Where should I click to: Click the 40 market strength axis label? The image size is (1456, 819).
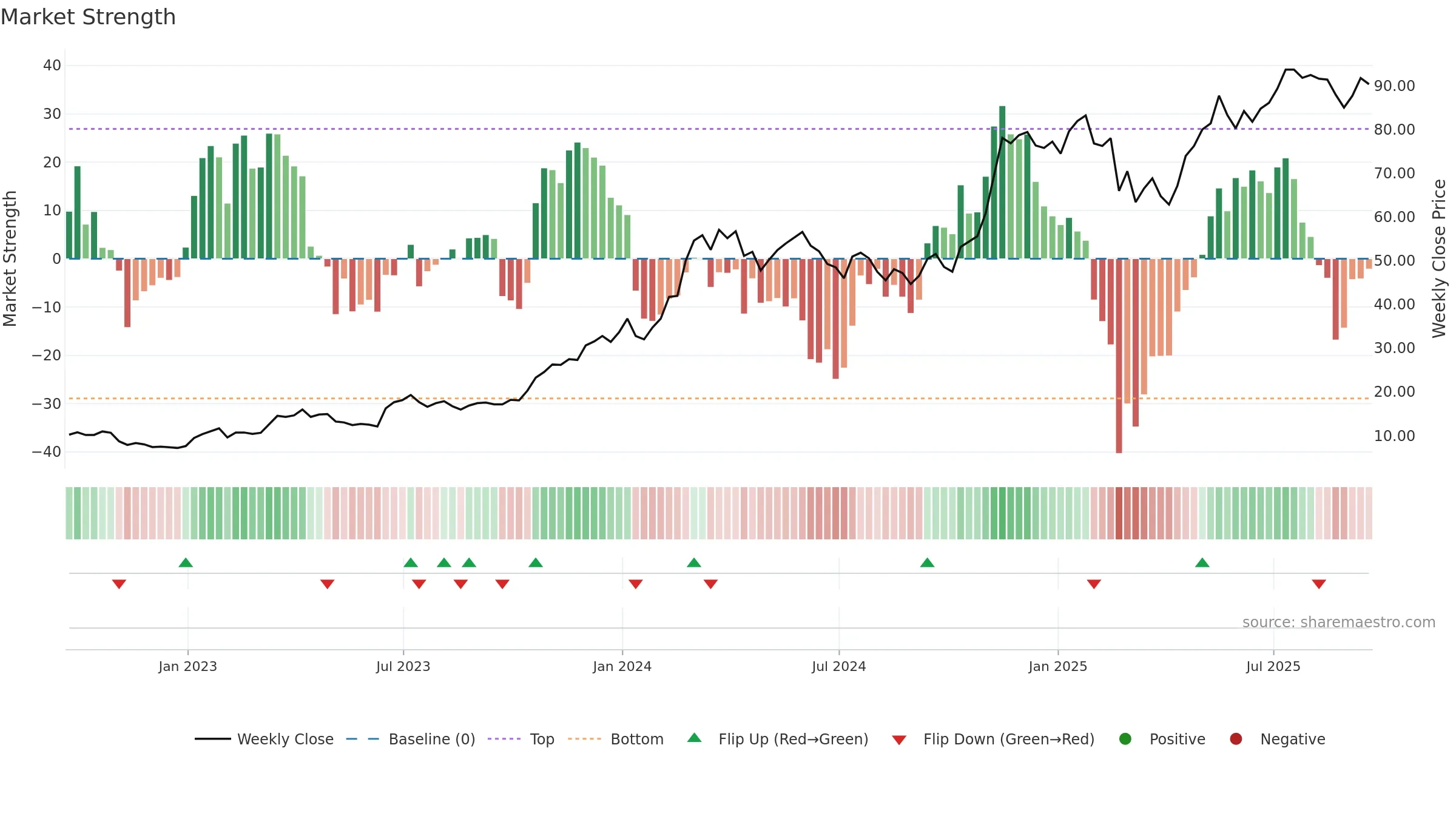[x=52, y=66]
